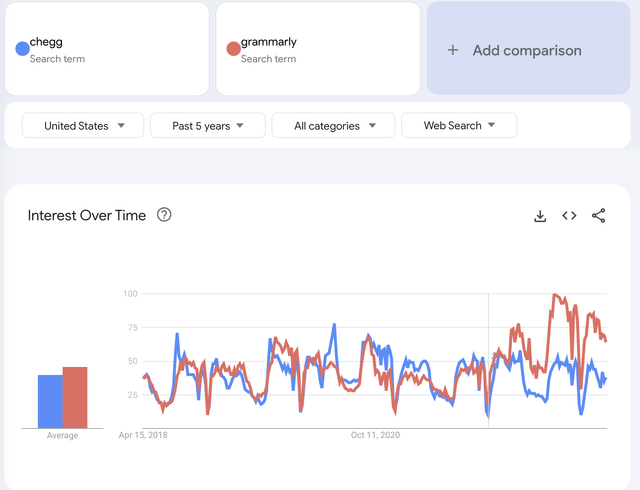Click the blue chegg color dot
The image size is (640, 490).
click(x=22, y=49)
